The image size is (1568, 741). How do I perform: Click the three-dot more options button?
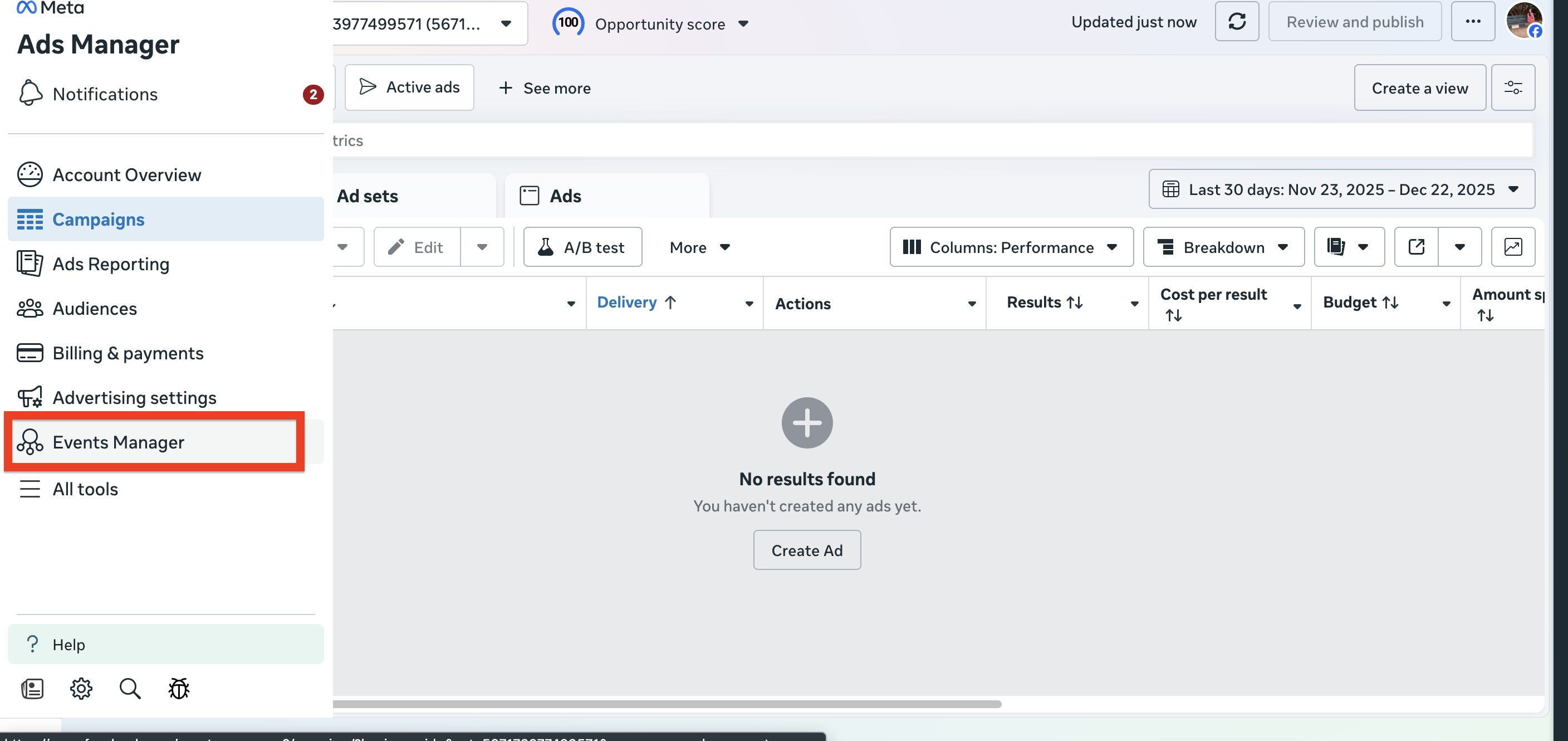click(1472, 22)
